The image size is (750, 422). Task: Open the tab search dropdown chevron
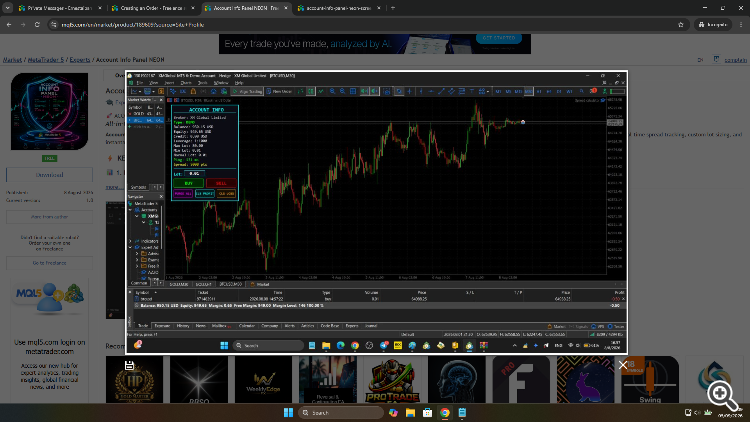(8, 8)
